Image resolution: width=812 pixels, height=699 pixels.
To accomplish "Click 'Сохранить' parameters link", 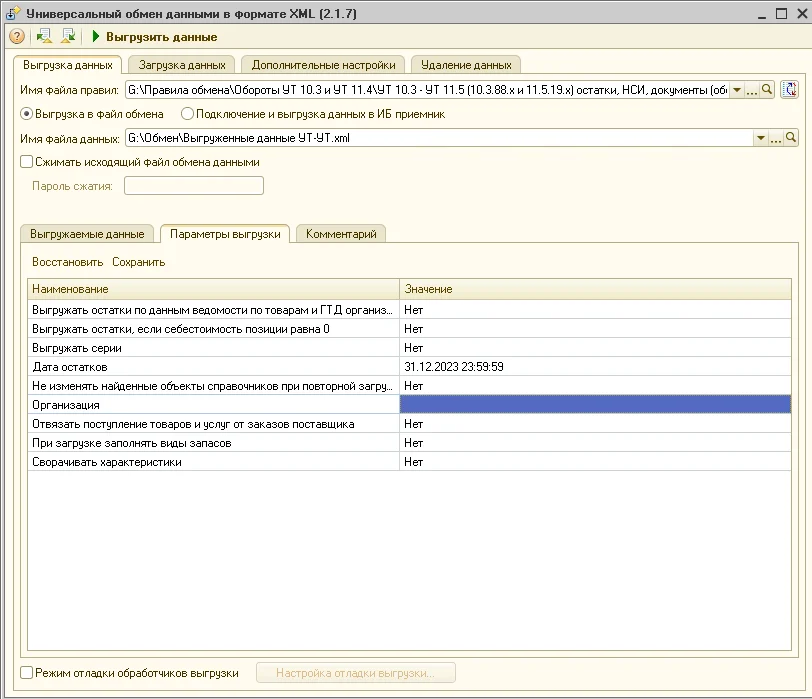I will [x=138, y=262].
